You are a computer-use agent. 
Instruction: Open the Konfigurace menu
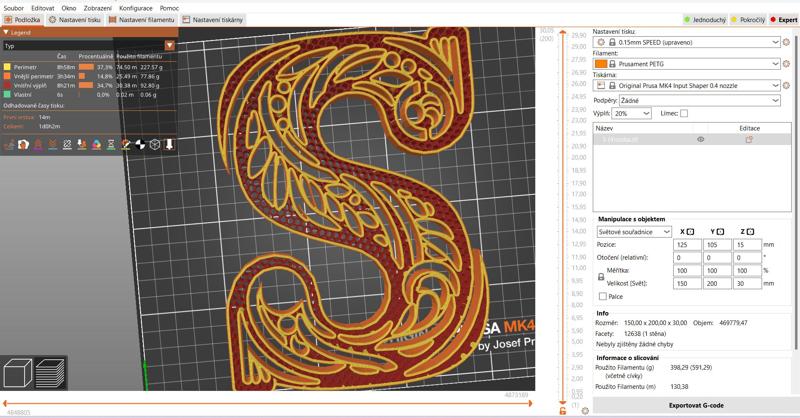pos(136,8)
